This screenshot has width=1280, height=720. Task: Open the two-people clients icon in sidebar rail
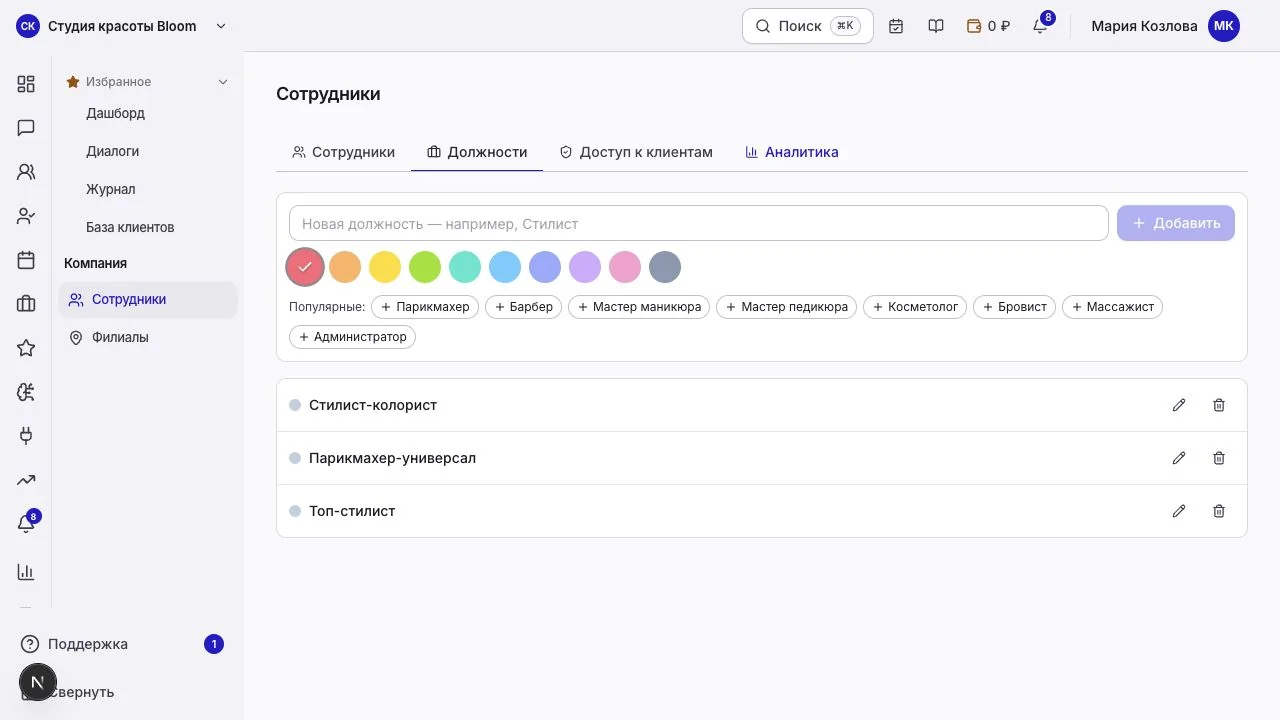click(26, 172)
